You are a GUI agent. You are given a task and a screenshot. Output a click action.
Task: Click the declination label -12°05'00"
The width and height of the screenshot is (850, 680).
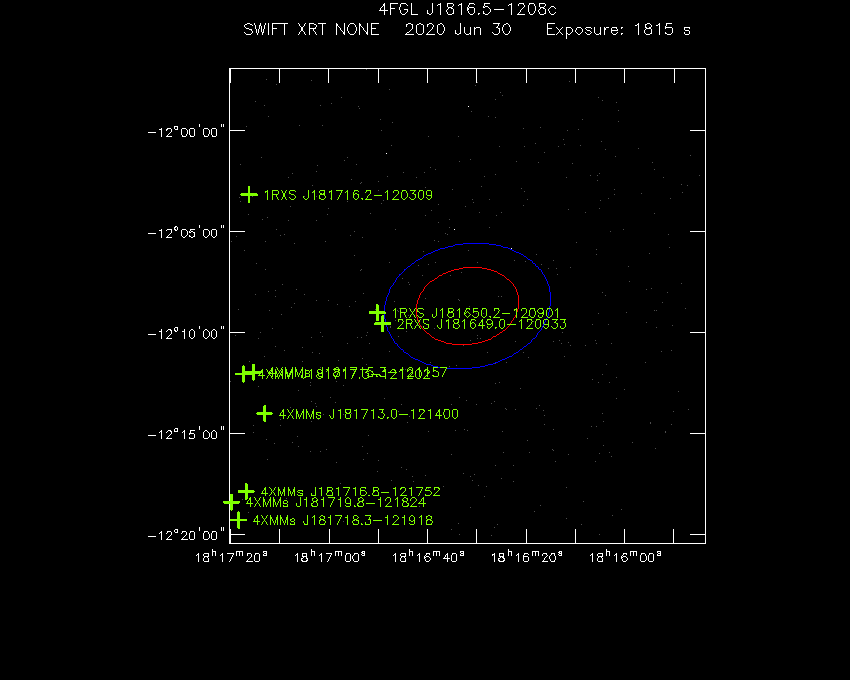186,233
